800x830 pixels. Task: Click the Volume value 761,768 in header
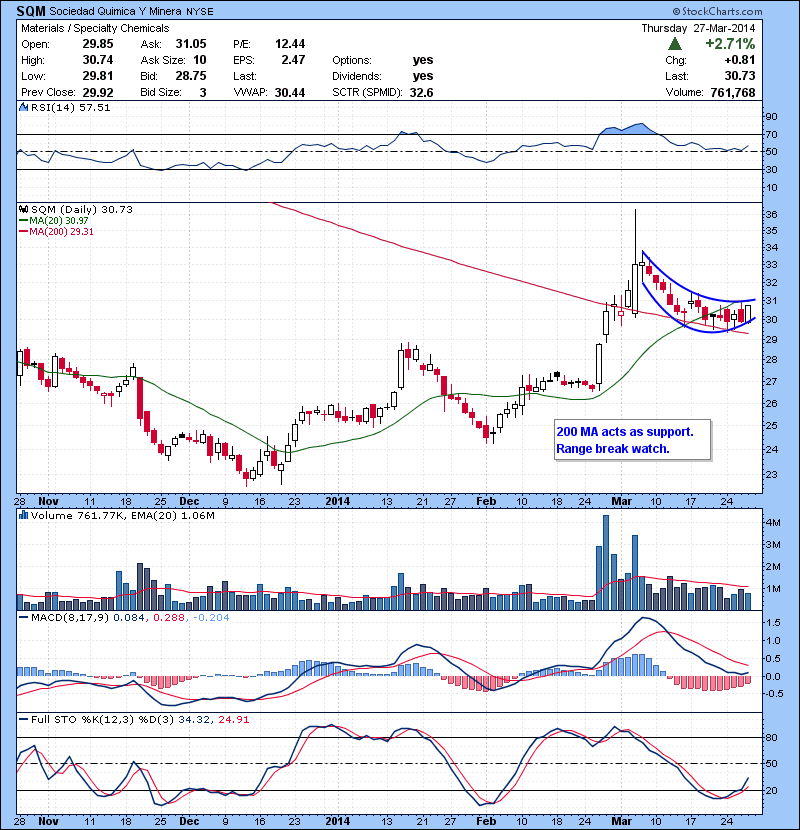[733, 92]
